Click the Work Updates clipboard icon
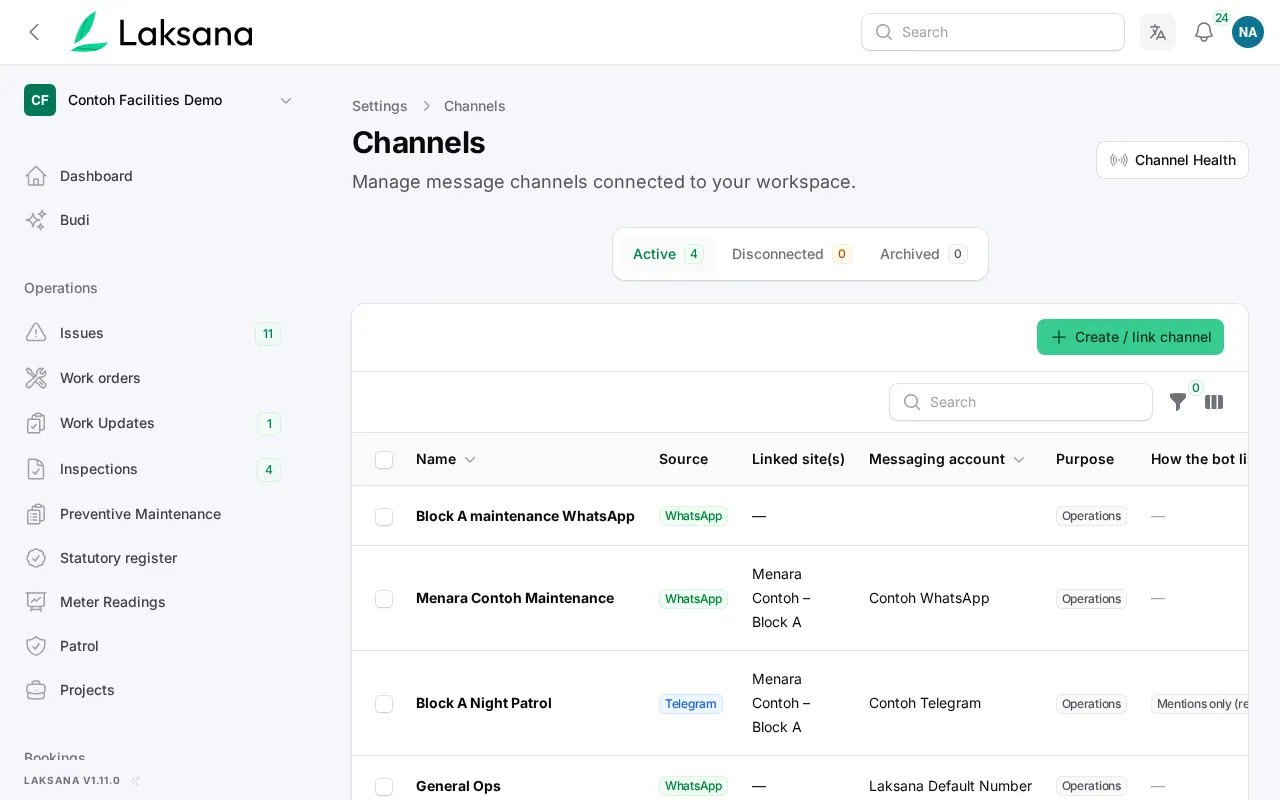The width and height of the screenshot is (1280, 800). click(36, 423)
